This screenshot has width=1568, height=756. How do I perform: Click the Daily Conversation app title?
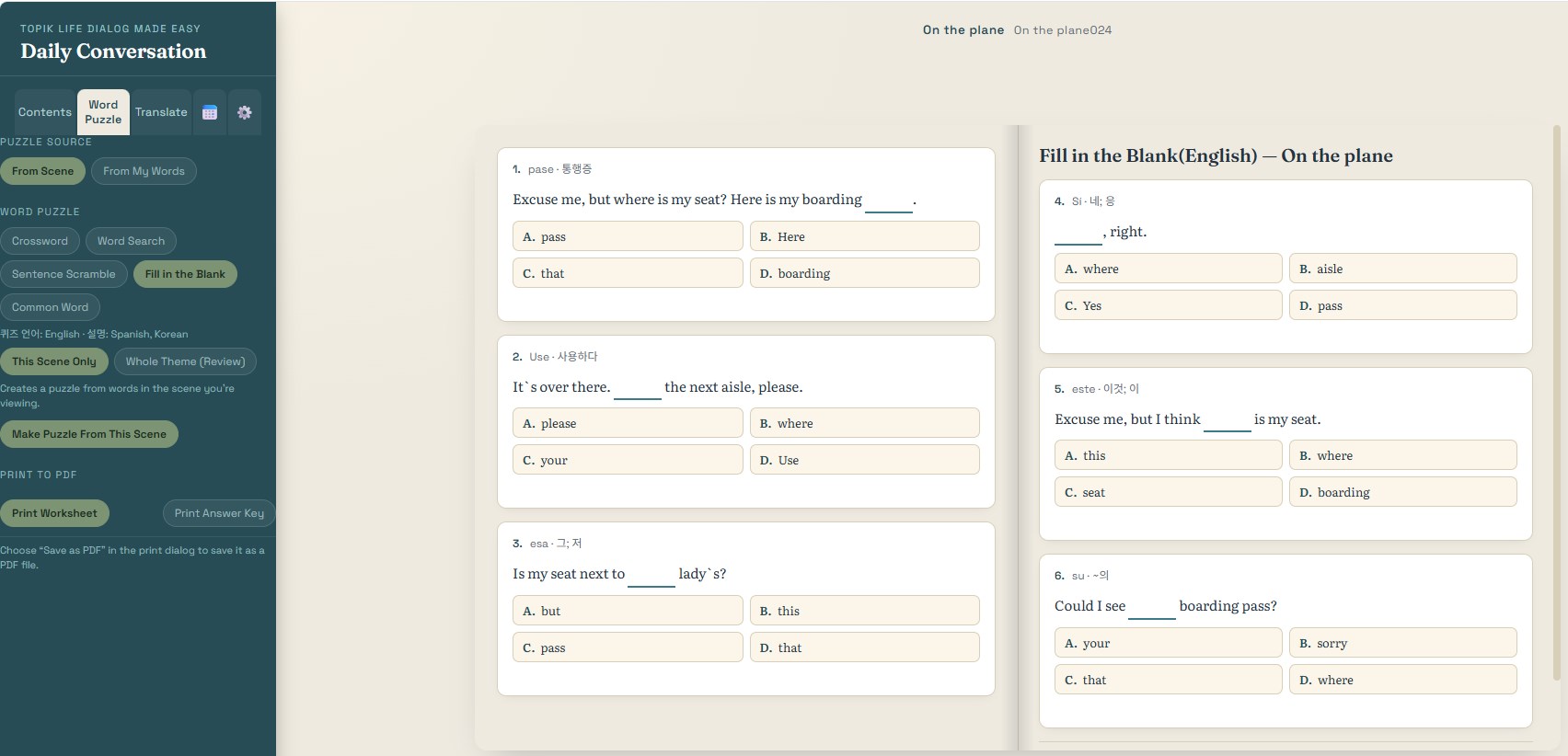[113, 52]
